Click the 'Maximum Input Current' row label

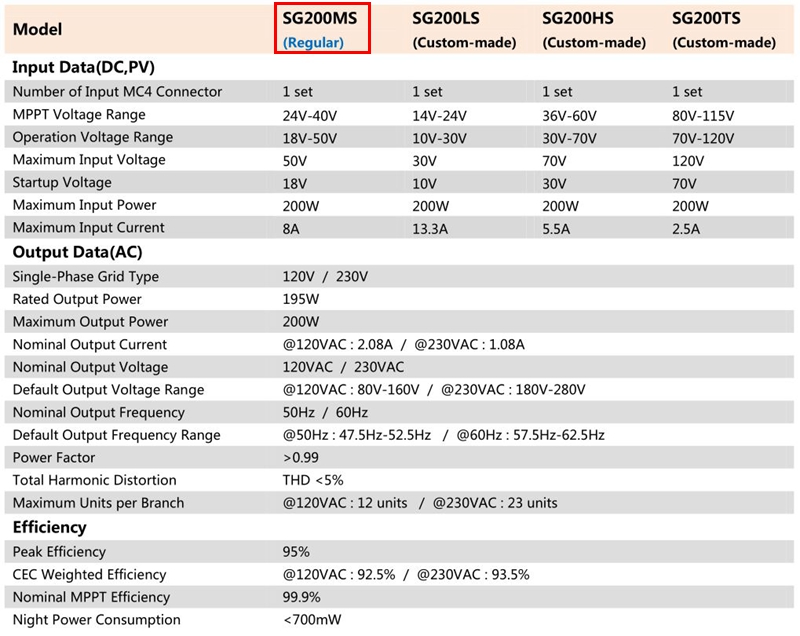point(88,227)
